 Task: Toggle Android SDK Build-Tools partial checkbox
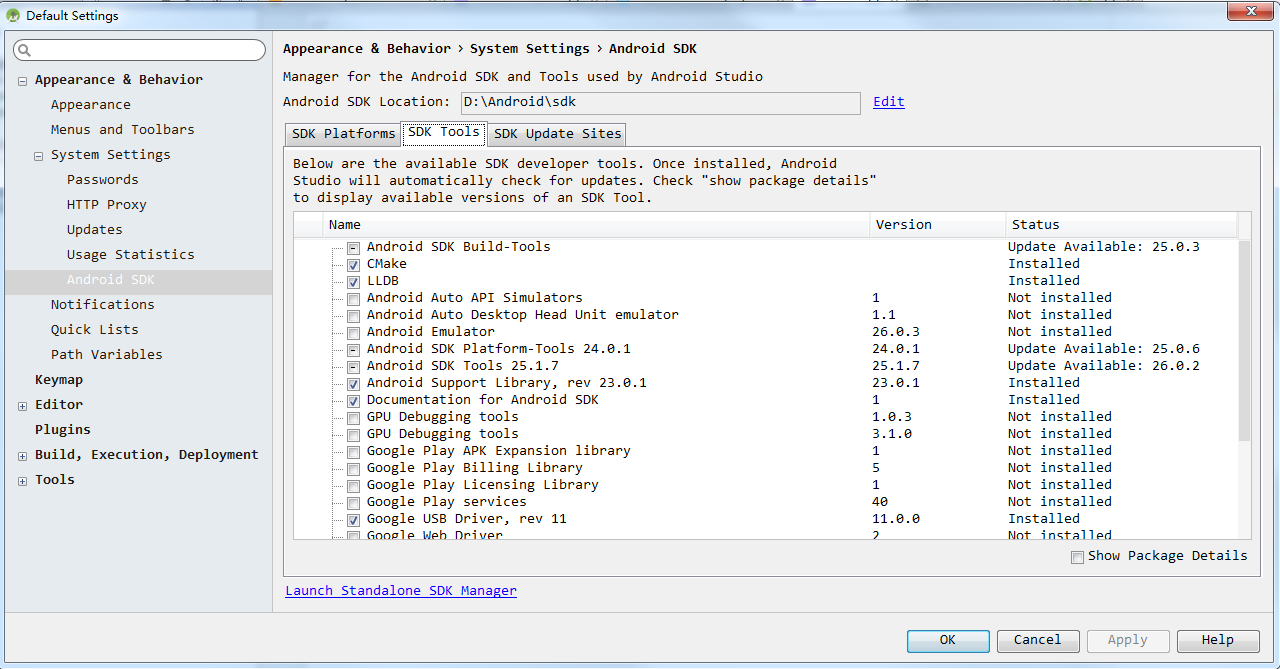[x=353, y=248]
